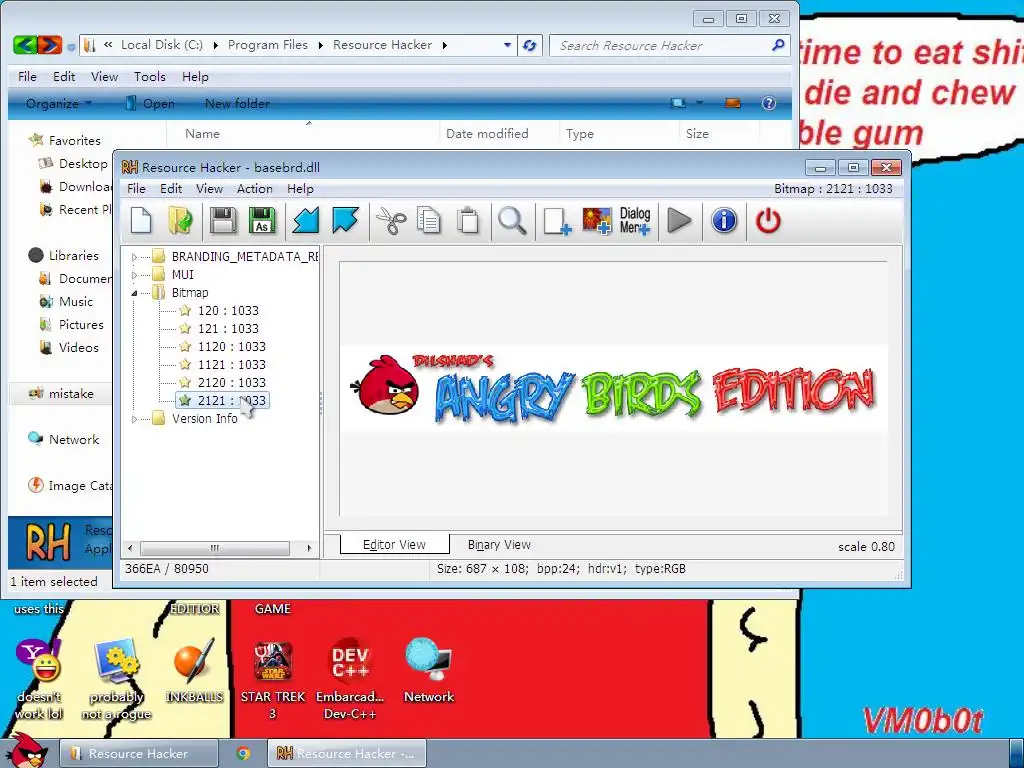Open Explorer help question mark icon
This screenshot has height=768, width=1024.
(769, 103)
